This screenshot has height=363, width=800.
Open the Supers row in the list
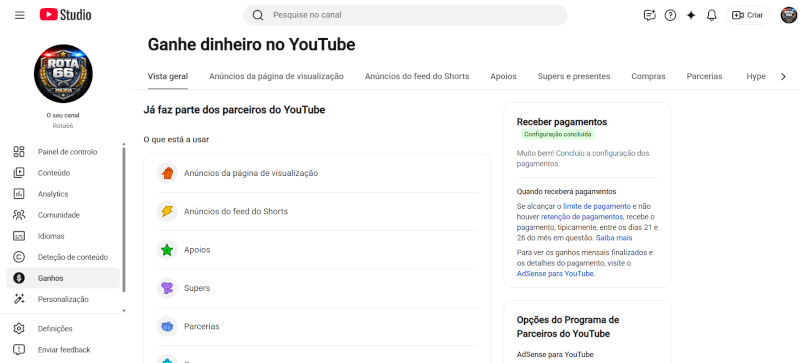(317, 288)
